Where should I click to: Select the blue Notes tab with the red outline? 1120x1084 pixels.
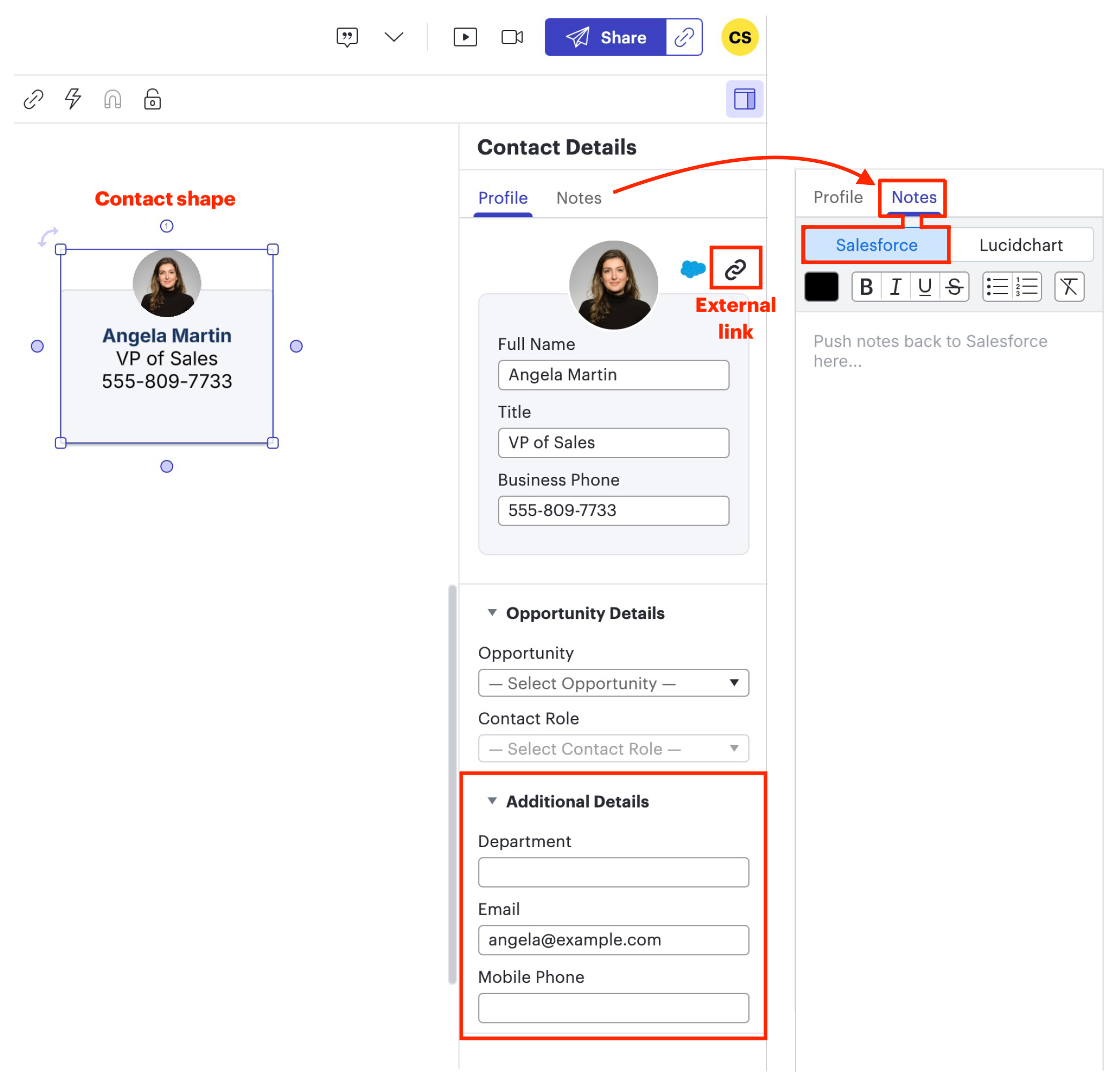[914, 197]
